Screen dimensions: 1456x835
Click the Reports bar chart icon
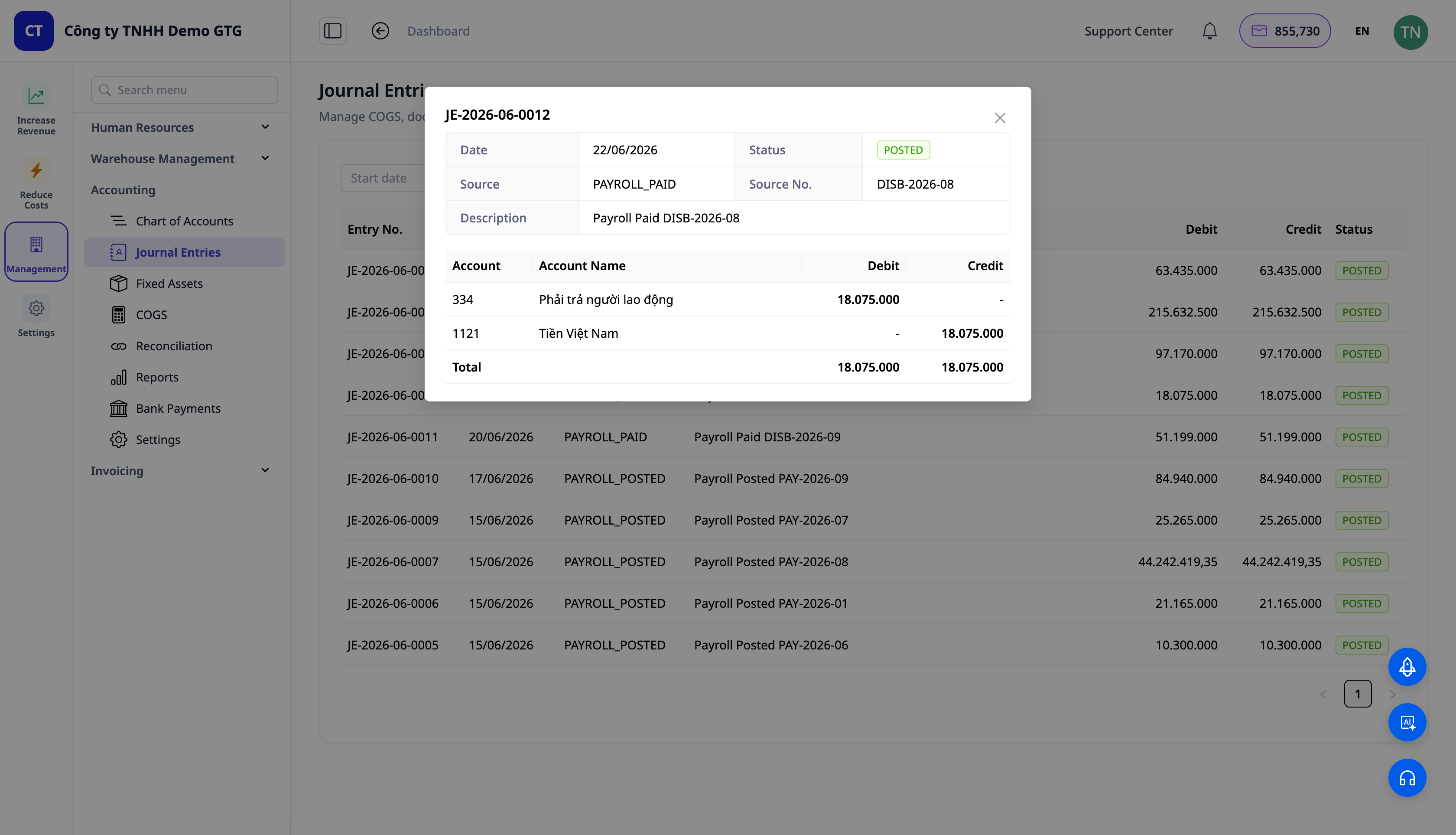coord(119,377)
